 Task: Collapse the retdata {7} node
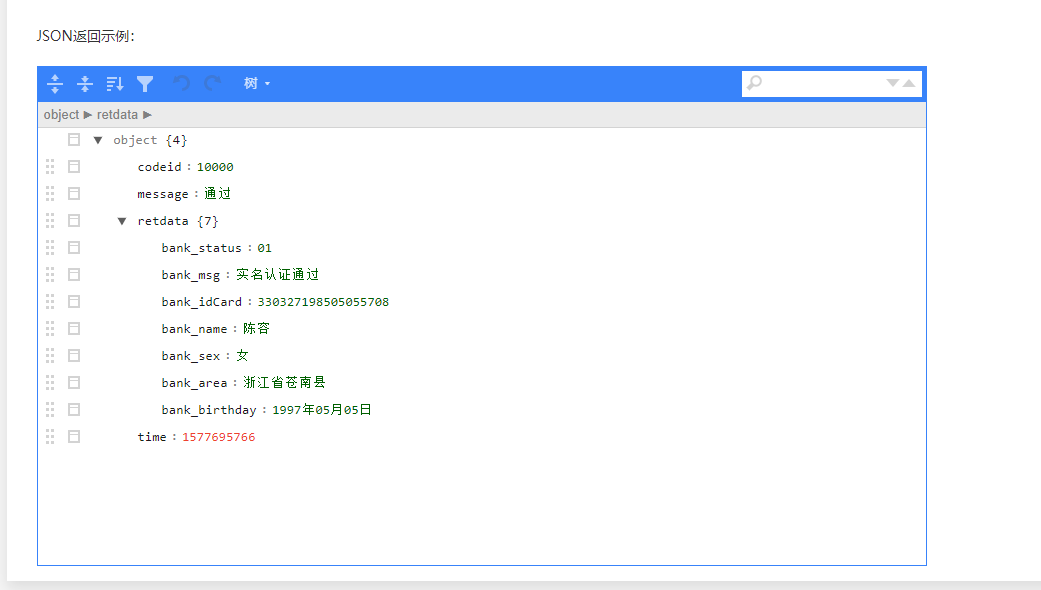coord(121,221)
